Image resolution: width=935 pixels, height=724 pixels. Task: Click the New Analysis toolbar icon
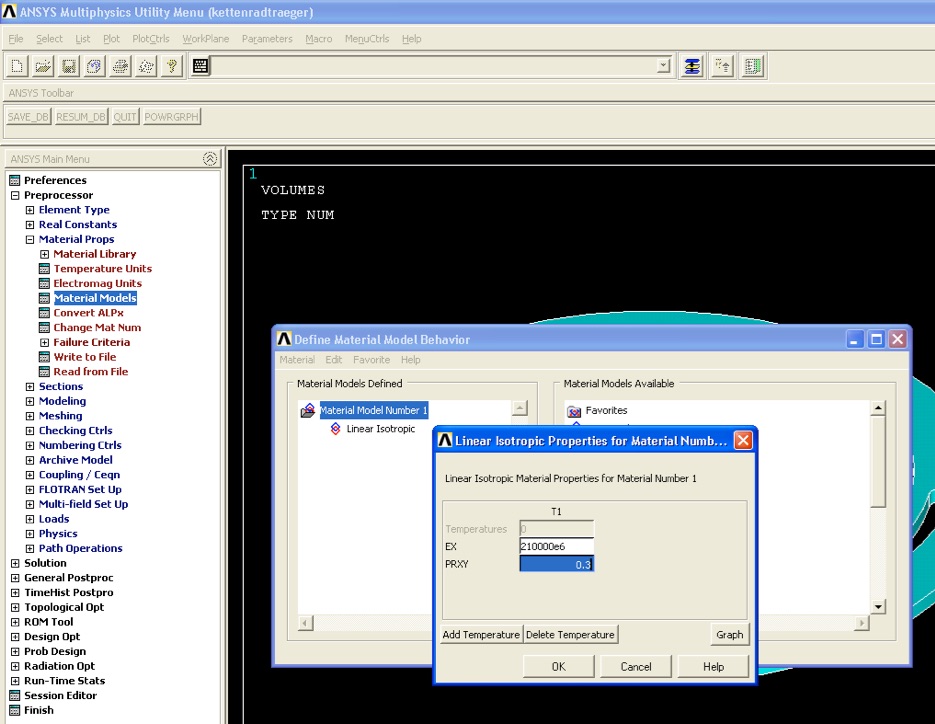[x=17, y=66]
